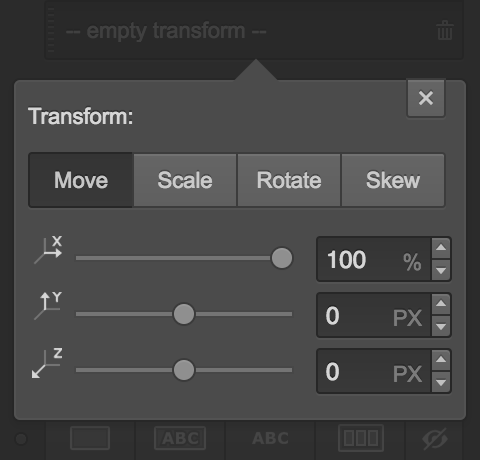Toggle the small circle at bottom left
This screenshot has height=460, width=480.
[x=21, y=439]
